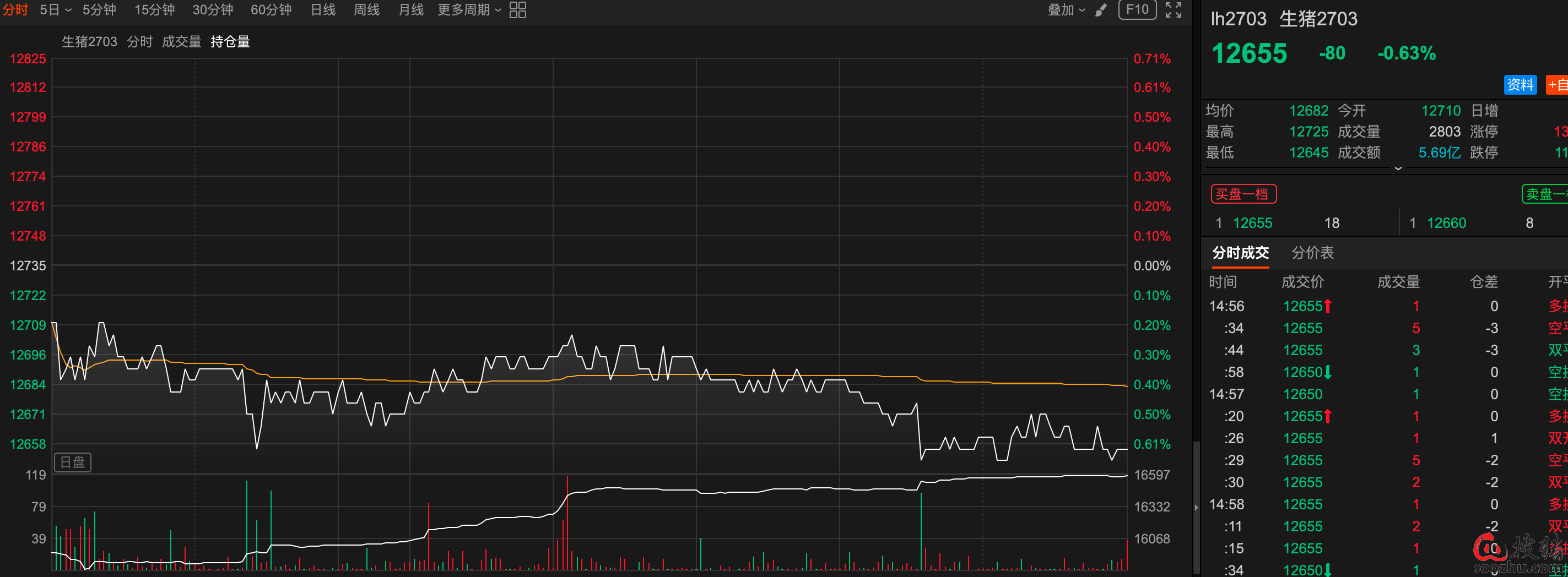Select the drawing brush tool icon

pyautogui.click(x=1101, y=10)
